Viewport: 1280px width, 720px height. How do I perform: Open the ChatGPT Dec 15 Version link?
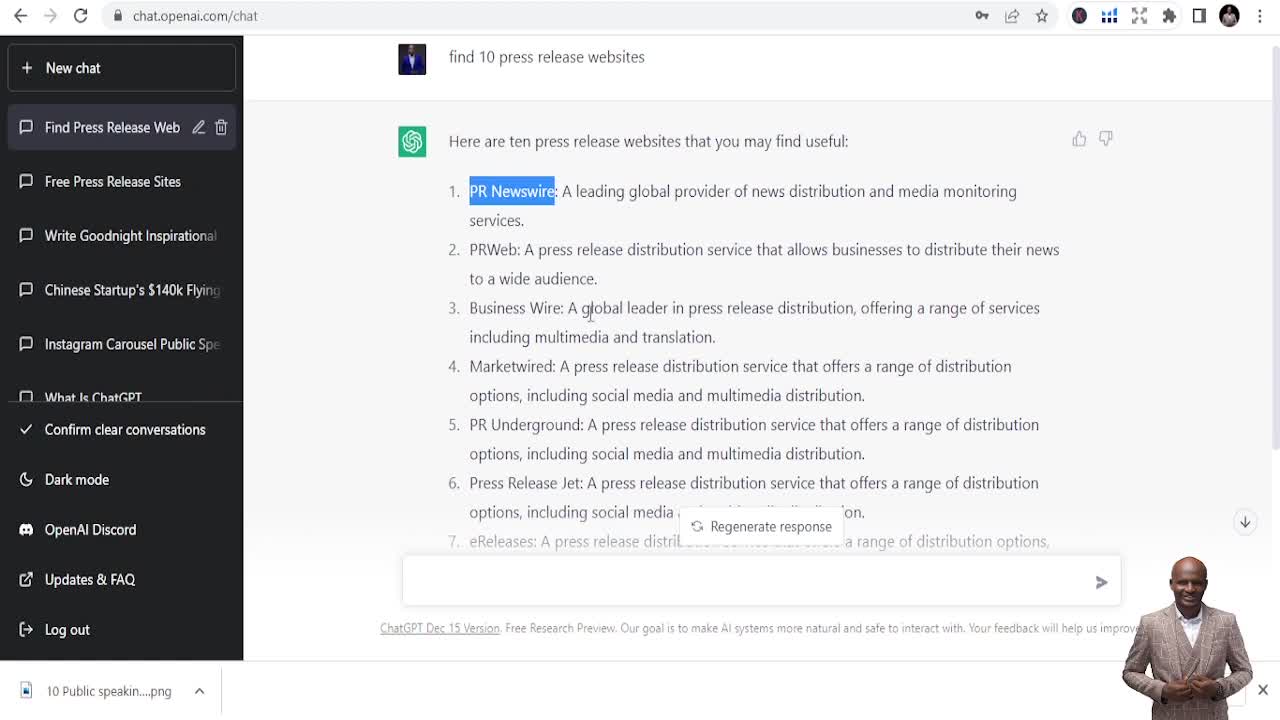(440, 628)
